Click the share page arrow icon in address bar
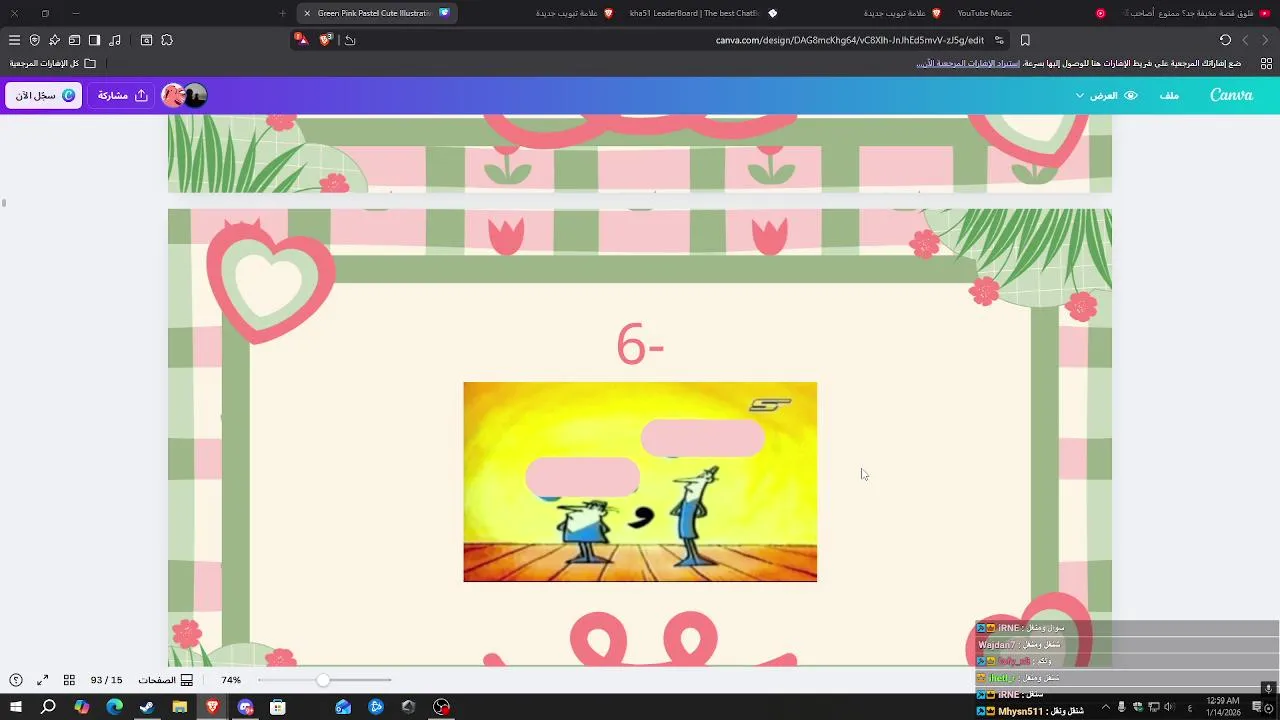 pos(350,40)
